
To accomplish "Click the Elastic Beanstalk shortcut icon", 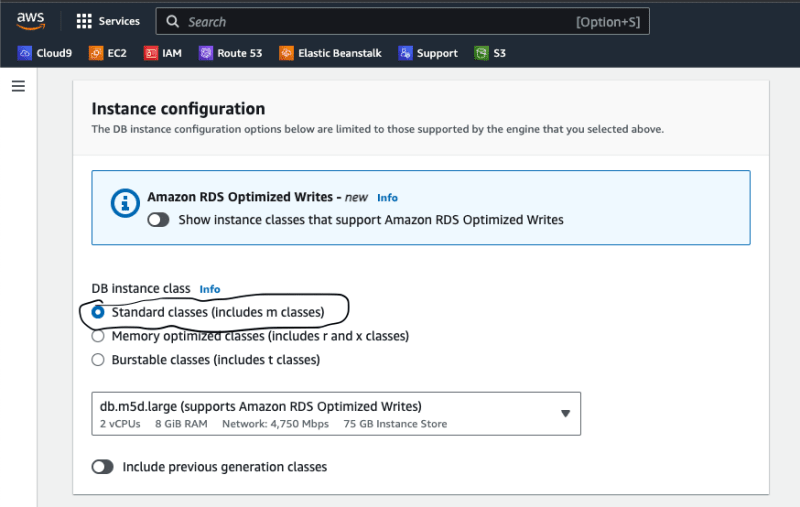I will (x=286, y=53).
